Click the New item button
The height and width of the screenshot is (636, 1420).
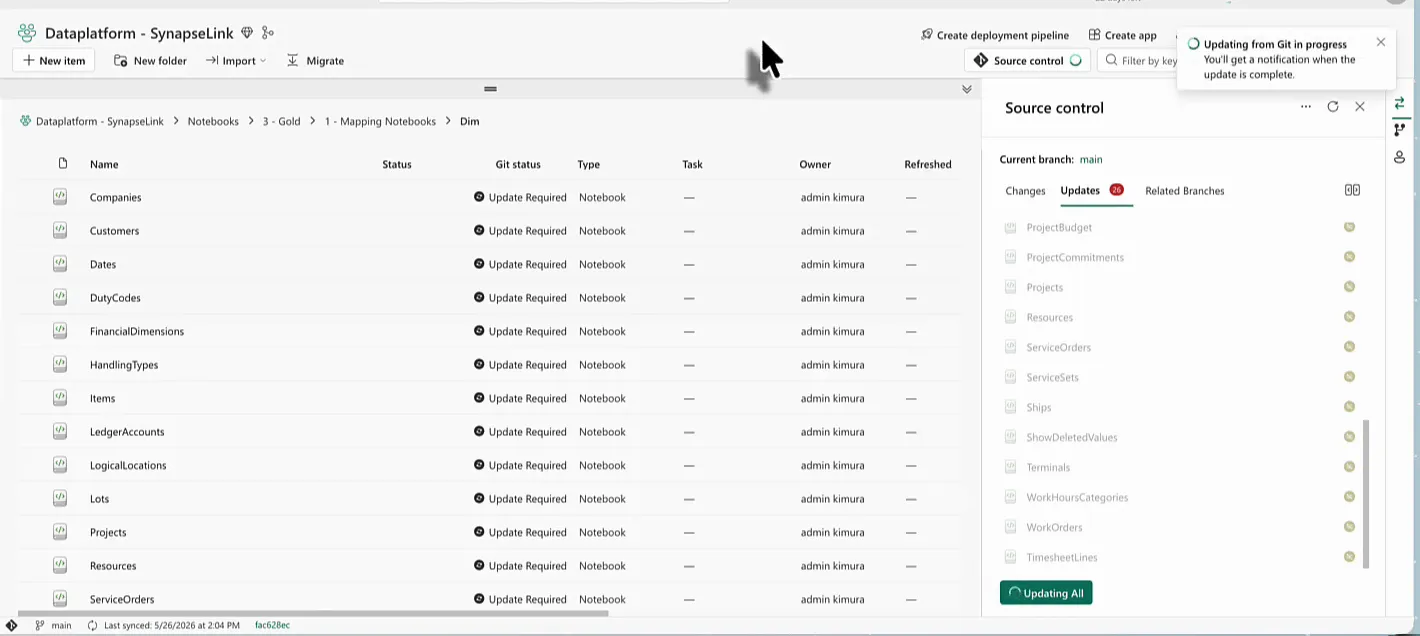[x=54, y=61]
